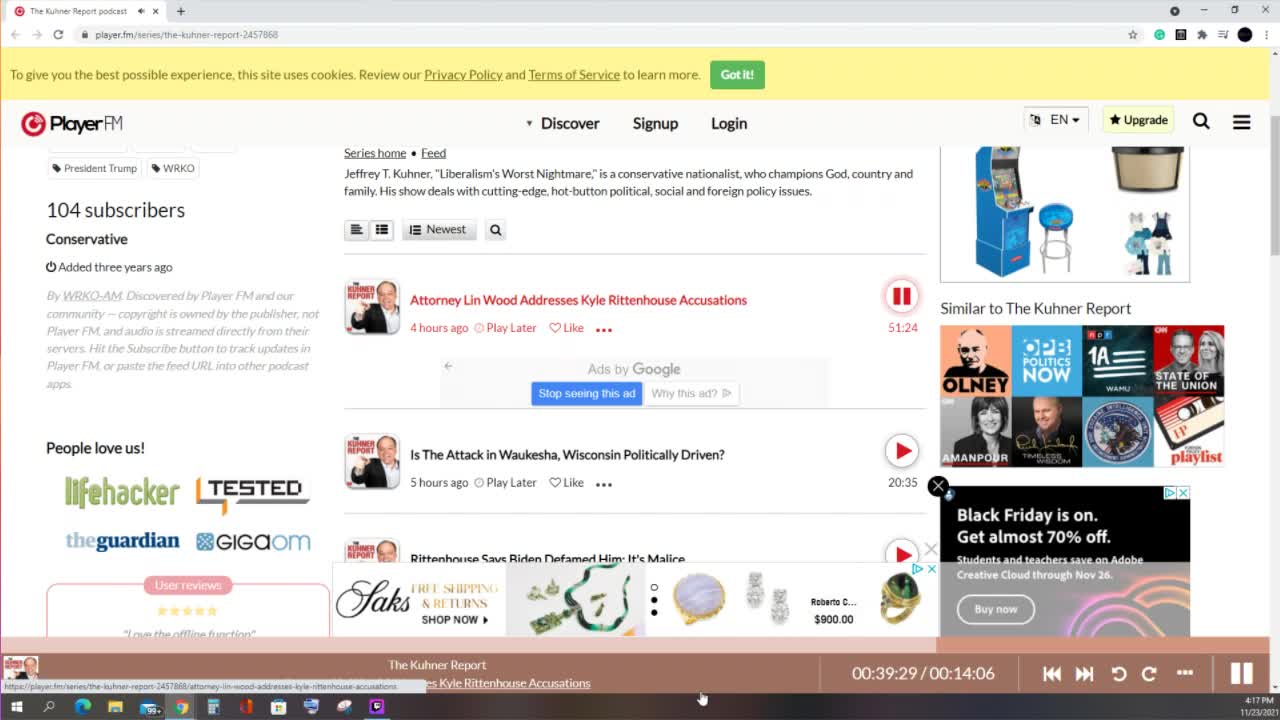This screenshot has height=720, width=1280.
Task: Open File Explorer from the taskbar
Action: pos(115,706)
